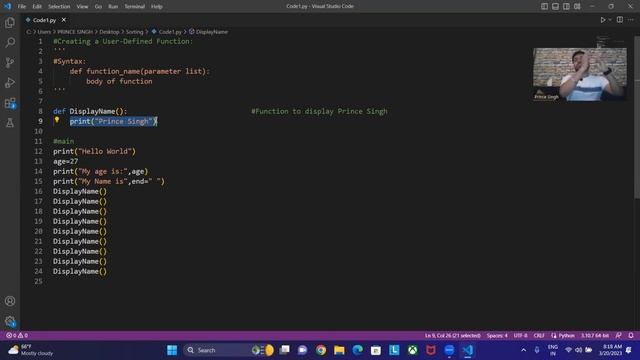Open the Source Control view

10,62
